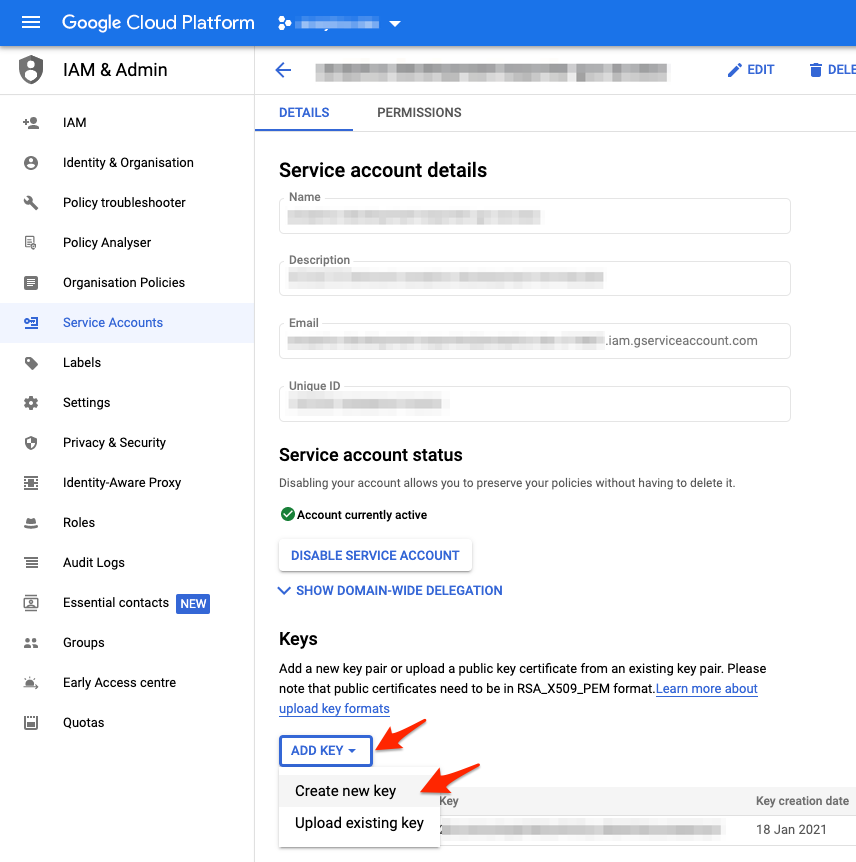Click the Description input field

pos(534,278)
